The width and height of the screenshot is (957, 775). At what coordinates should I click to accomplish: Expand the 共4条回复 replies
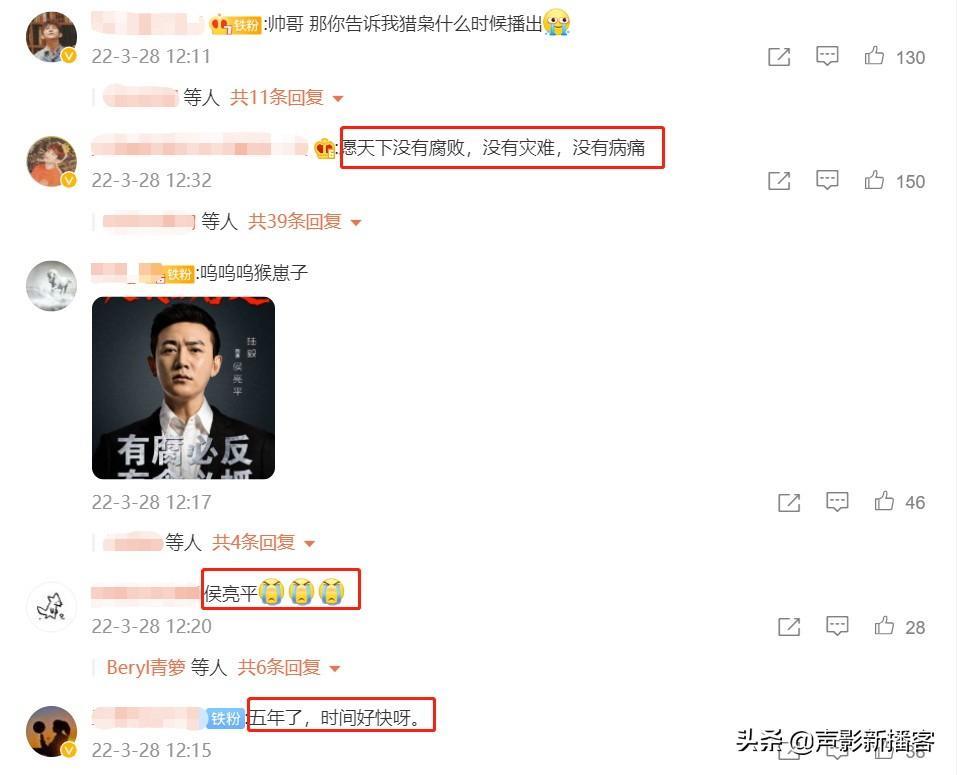(263, 542)
